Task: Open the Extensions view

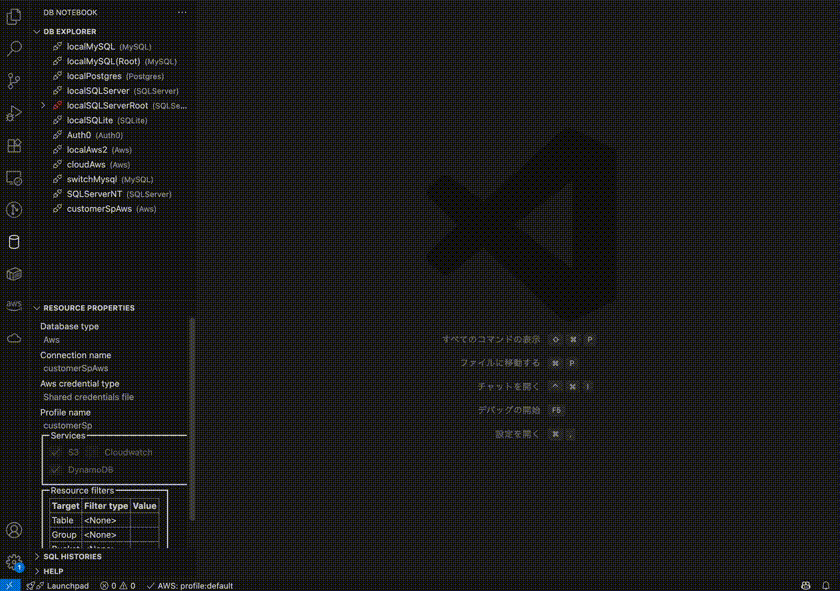Action: pos(14,145)
